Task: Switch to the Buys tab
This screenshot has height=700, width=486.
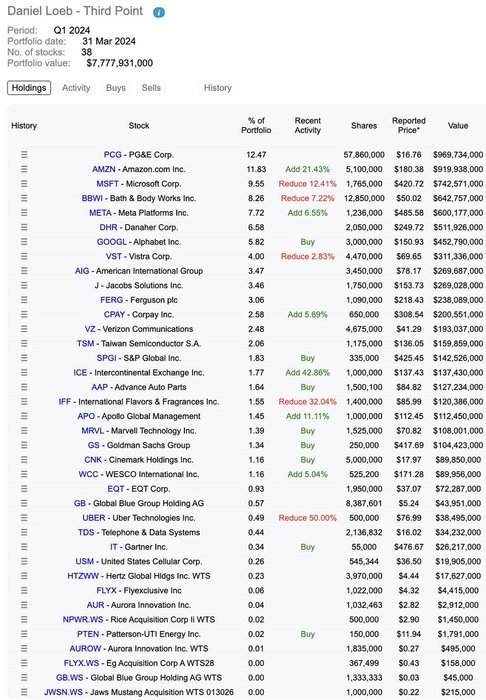Action: pyautogui.click(x=116, y=88)
